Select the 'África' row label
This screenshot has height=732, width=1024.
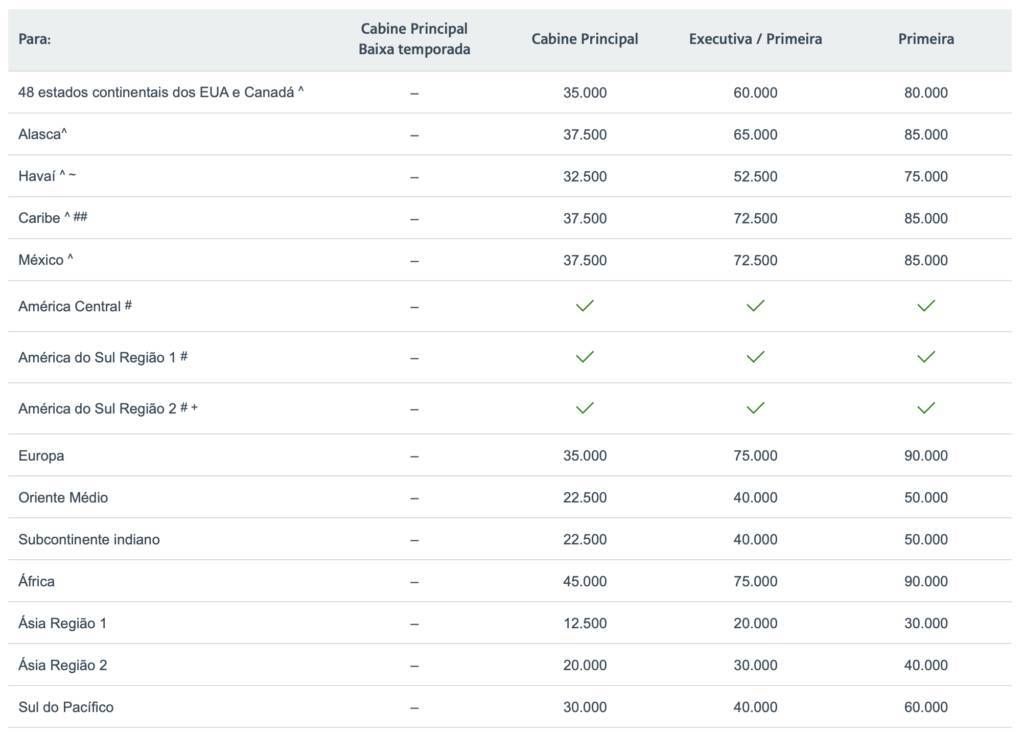[x=37, y=581]
